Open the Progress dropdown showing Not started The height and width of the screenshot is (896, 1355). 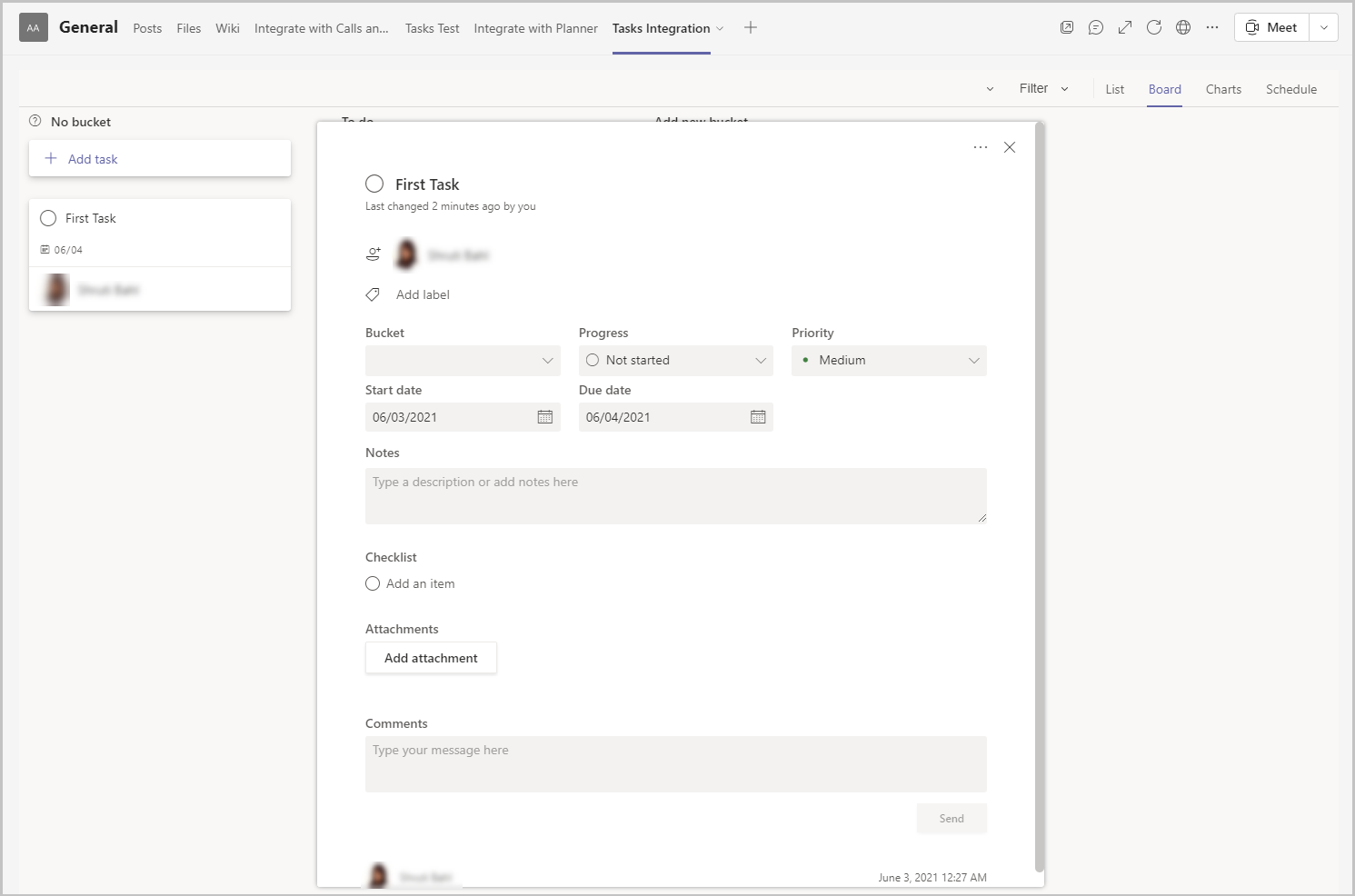coord(676,361)
